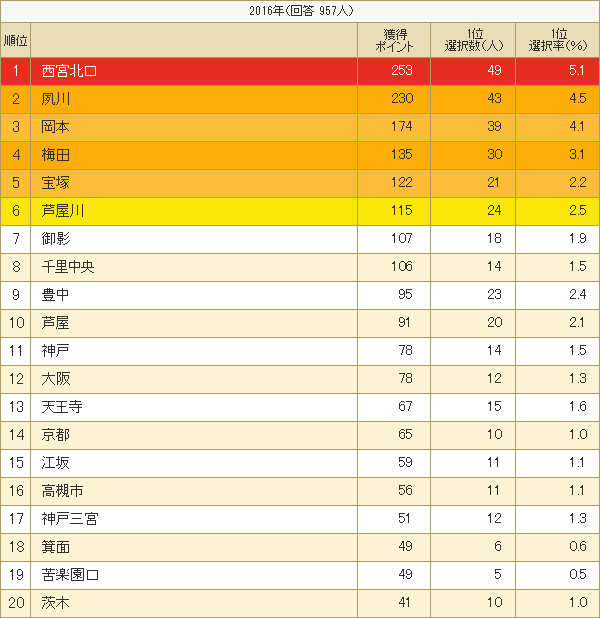Click the 宝塚 station name
Viewport: 600px width, 618px height.
(56, 183)
